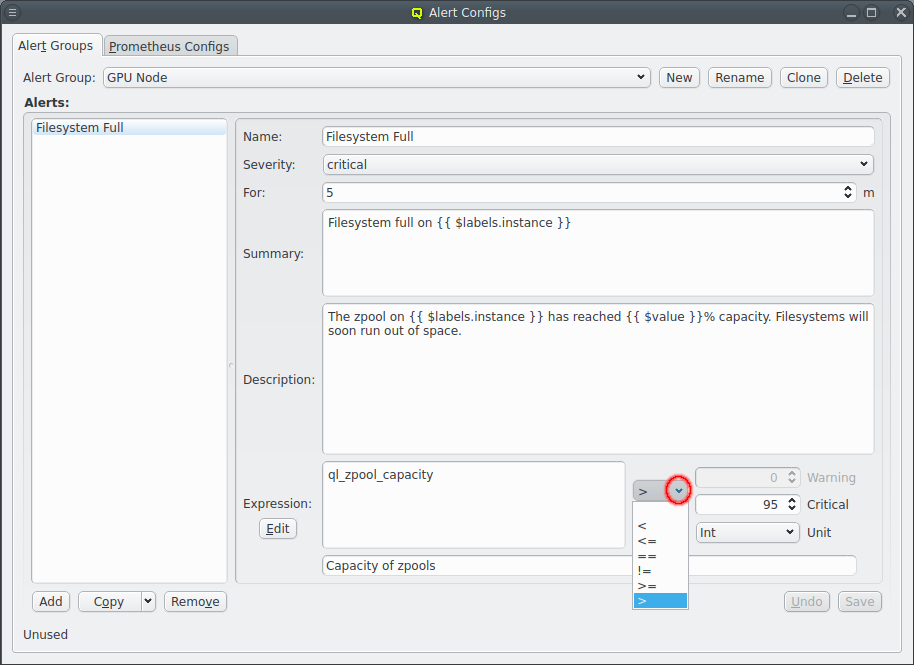Close the Alert Configs window
The height and width of the screenshot is (665, 914).
901,12
